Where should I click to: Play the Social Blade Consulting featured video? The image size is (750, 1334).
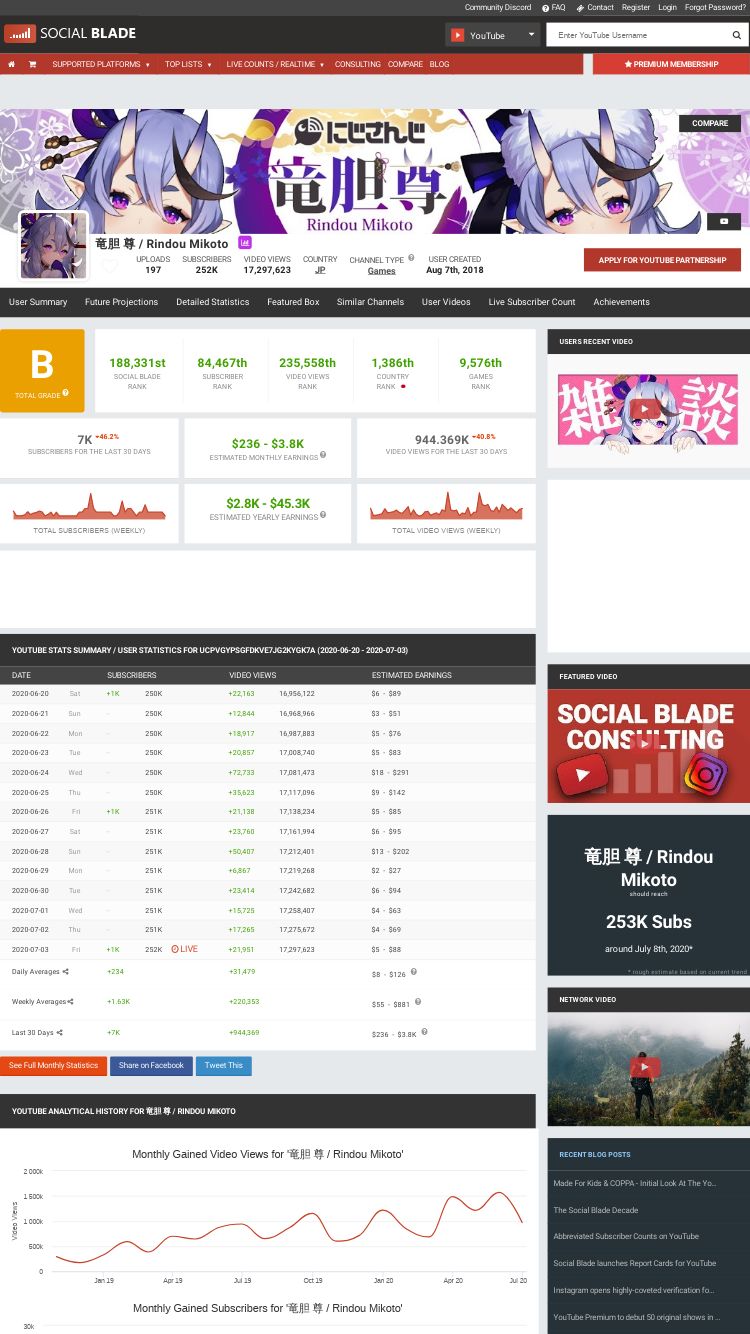648,745
